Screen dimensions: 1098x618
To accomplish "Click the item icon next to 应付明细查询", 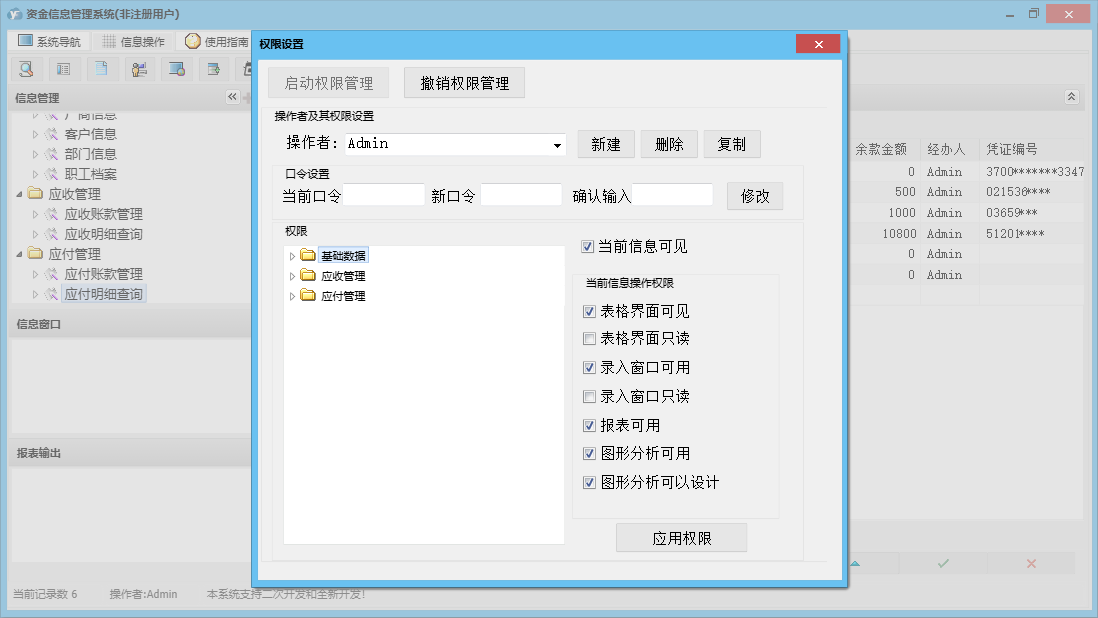I will pos(51,294).
